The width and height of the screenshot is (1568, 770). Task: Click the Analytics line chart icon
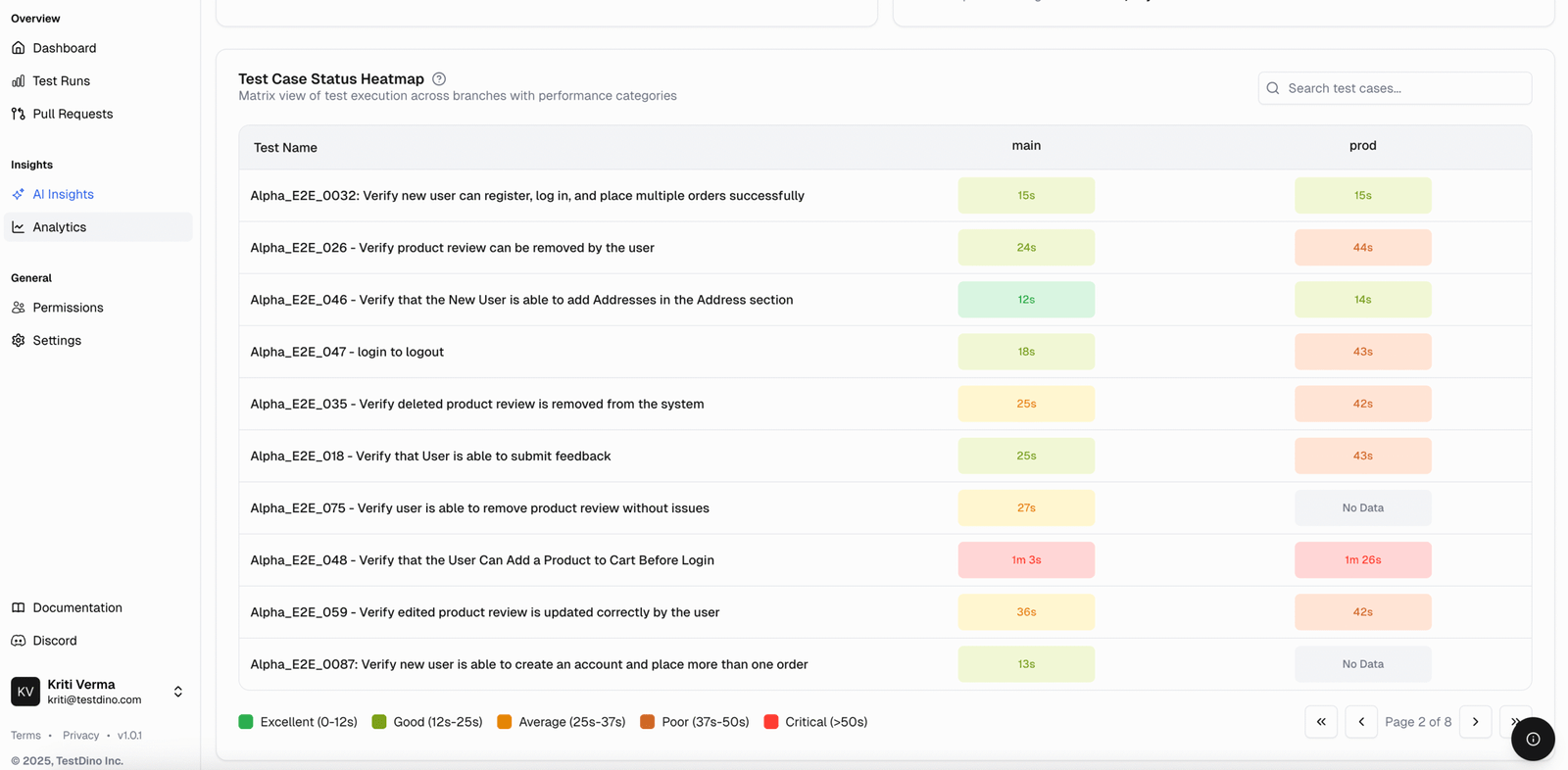pyautogui.click(x=18, y=227)
